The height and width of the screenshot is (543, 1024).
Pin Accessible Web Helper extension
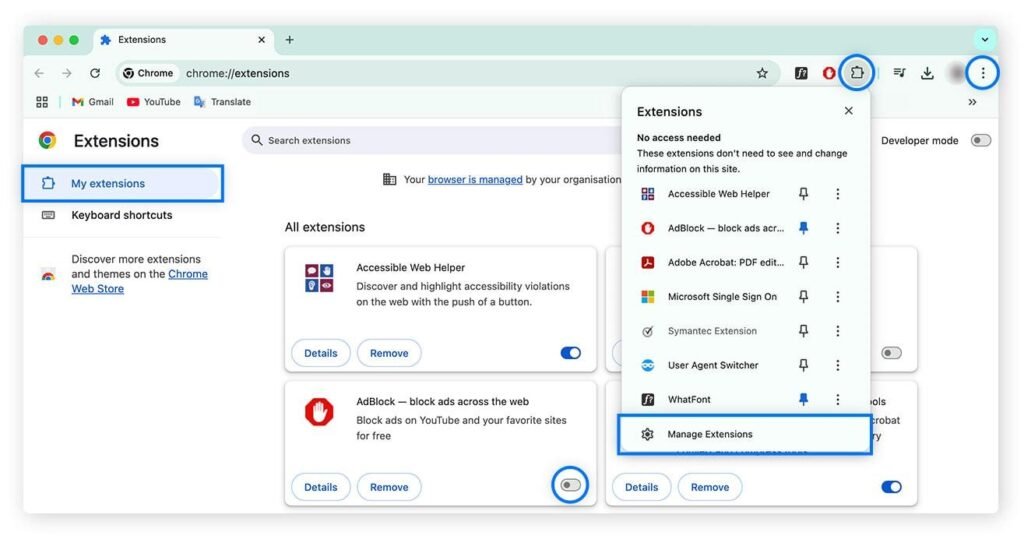click(803, 194)
